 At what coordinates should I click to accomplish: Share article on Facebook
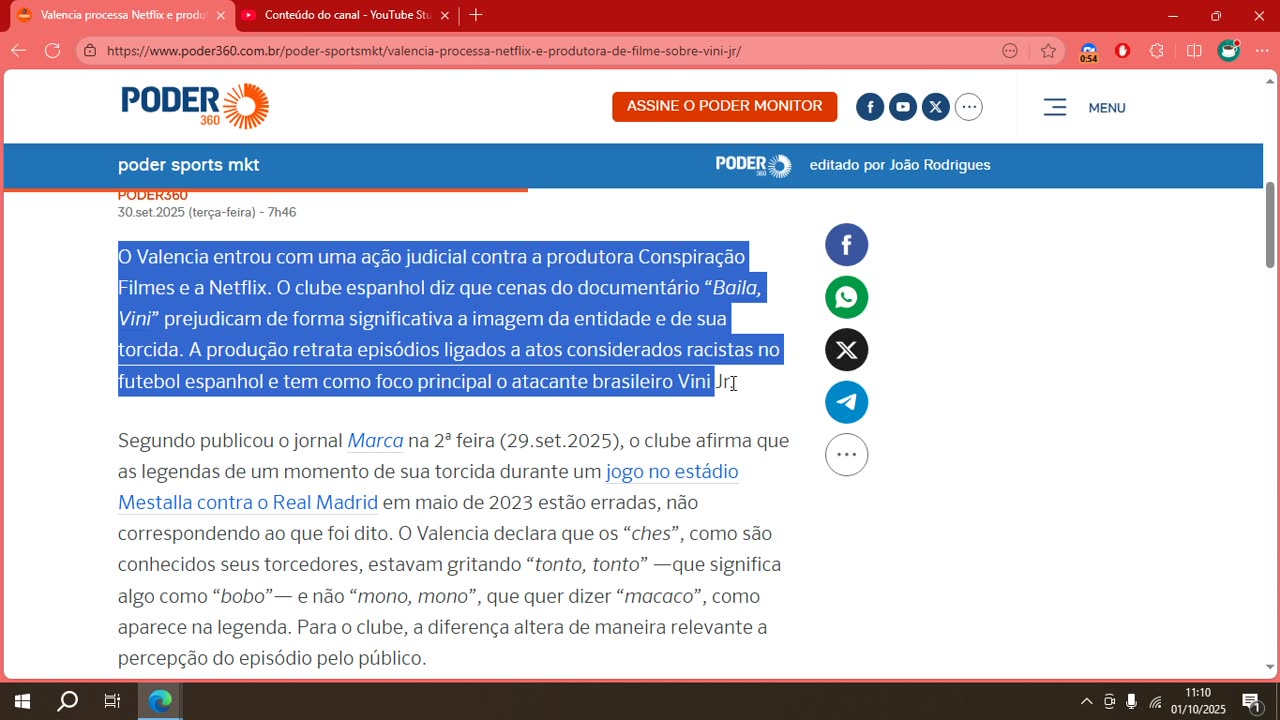coord(846,245)
